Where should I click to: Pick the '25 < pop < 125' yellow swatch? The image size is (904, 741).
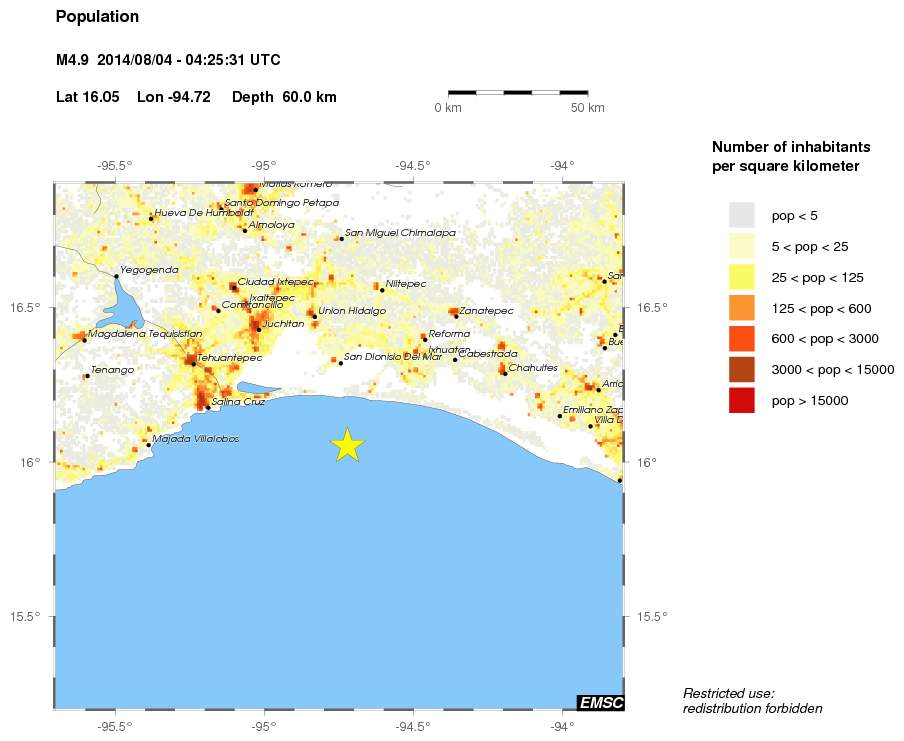pyautogui.click(x=741, y=277)
